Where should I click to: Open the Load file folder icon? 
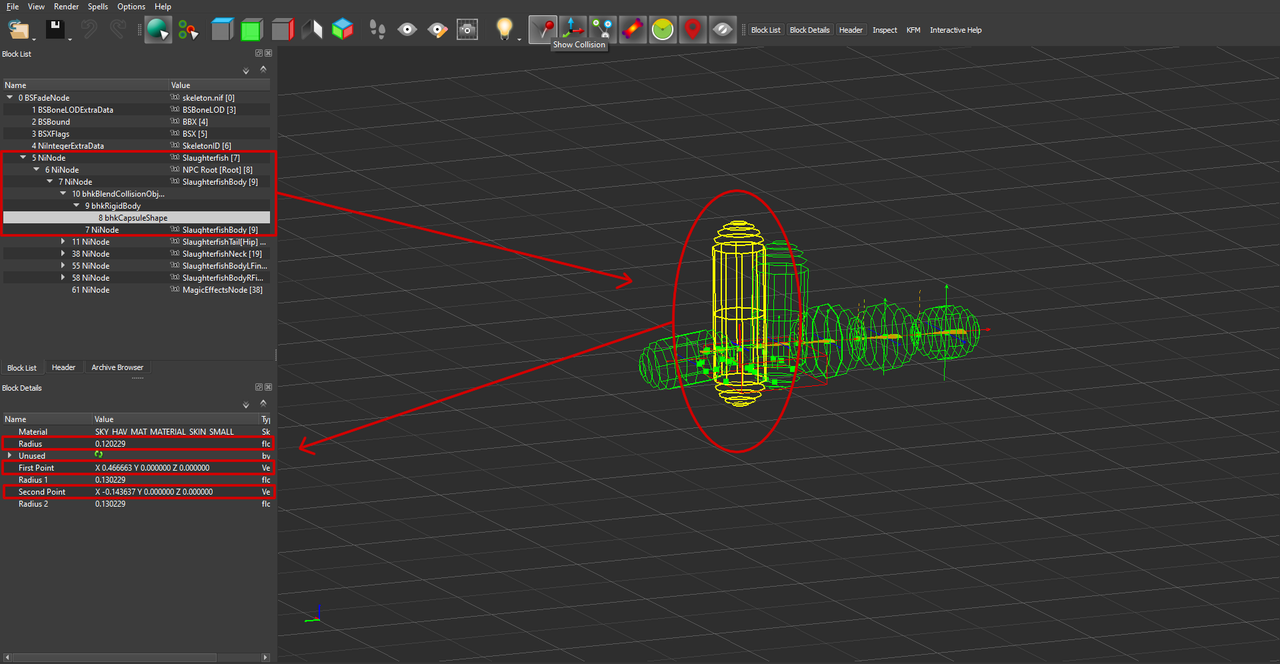coord(18,30)
